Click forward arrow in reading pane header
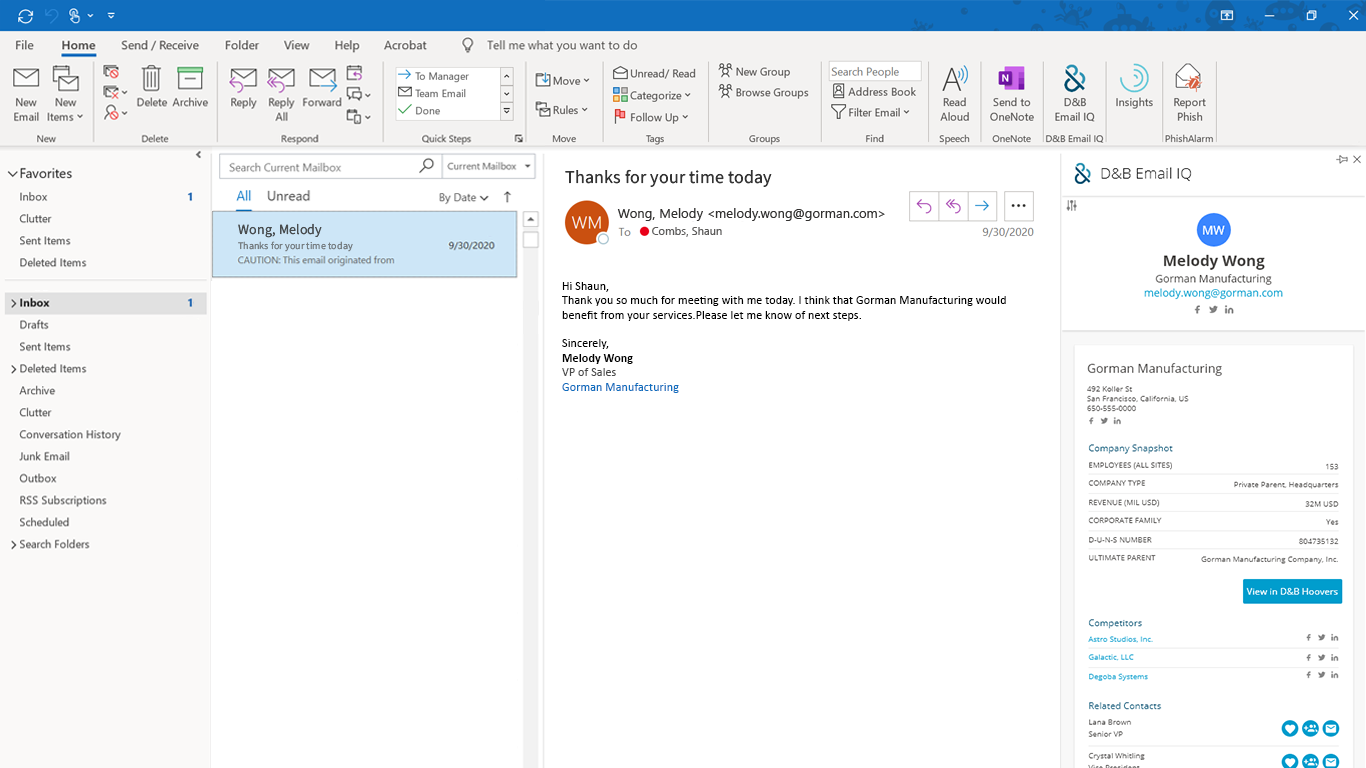Viewport: 1366px width, 768px height. tap(982, 206)
